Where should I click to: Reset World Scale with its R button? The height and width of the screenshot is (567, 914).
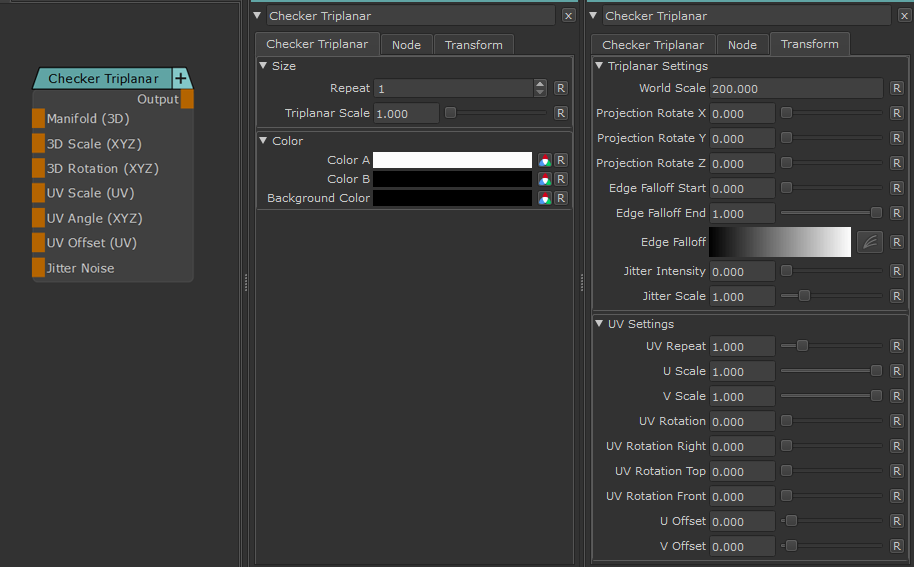(x=897, y=88)
